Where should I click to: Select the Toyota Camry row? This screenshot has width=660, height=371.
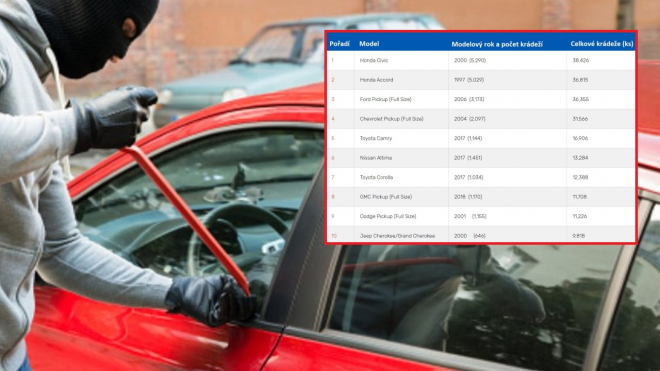(x=481, y=138)
